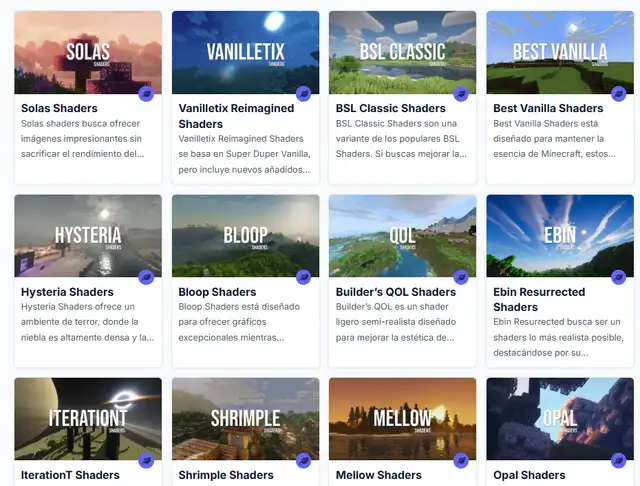Click the purple badge icon on Ebin card

pos(619,277)
